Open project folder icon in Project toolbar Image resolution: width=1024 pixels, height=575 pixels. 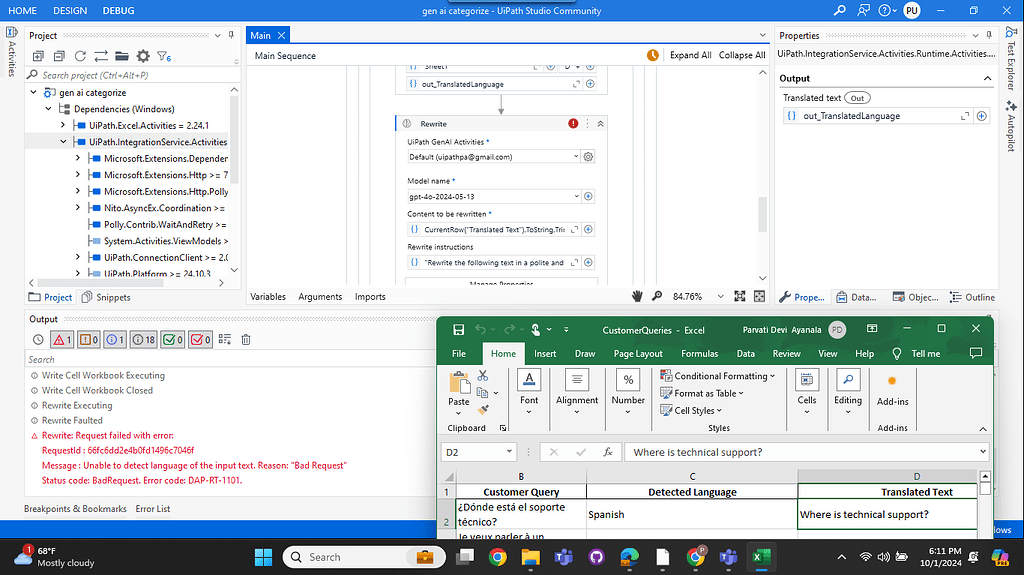pyautogui.click(x=121, y=56)
